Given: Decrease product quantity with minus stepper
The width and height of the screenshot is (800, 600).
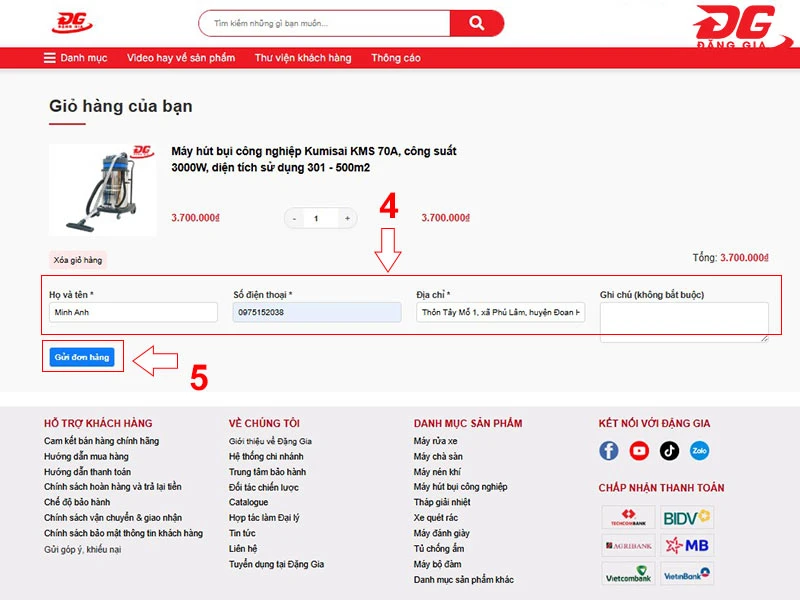Looking at the screenshot, I should [293, 217].
